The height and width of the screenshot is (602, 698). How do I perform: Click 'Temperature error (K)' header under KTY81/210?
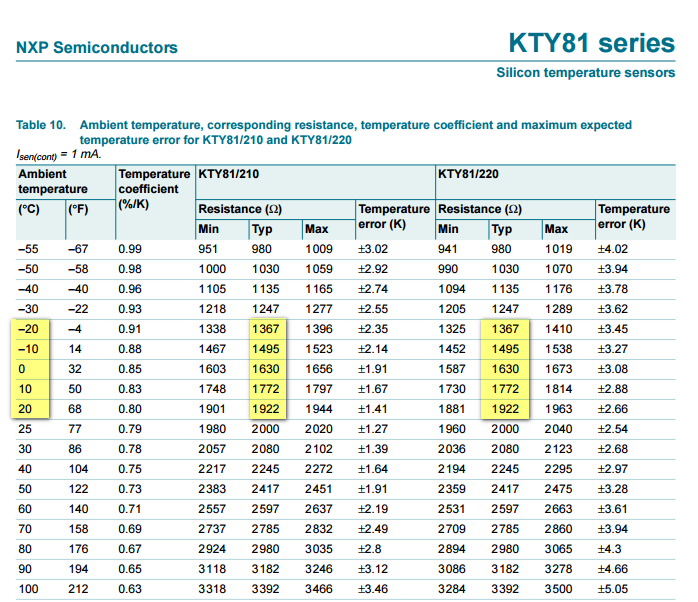(394, 216)
